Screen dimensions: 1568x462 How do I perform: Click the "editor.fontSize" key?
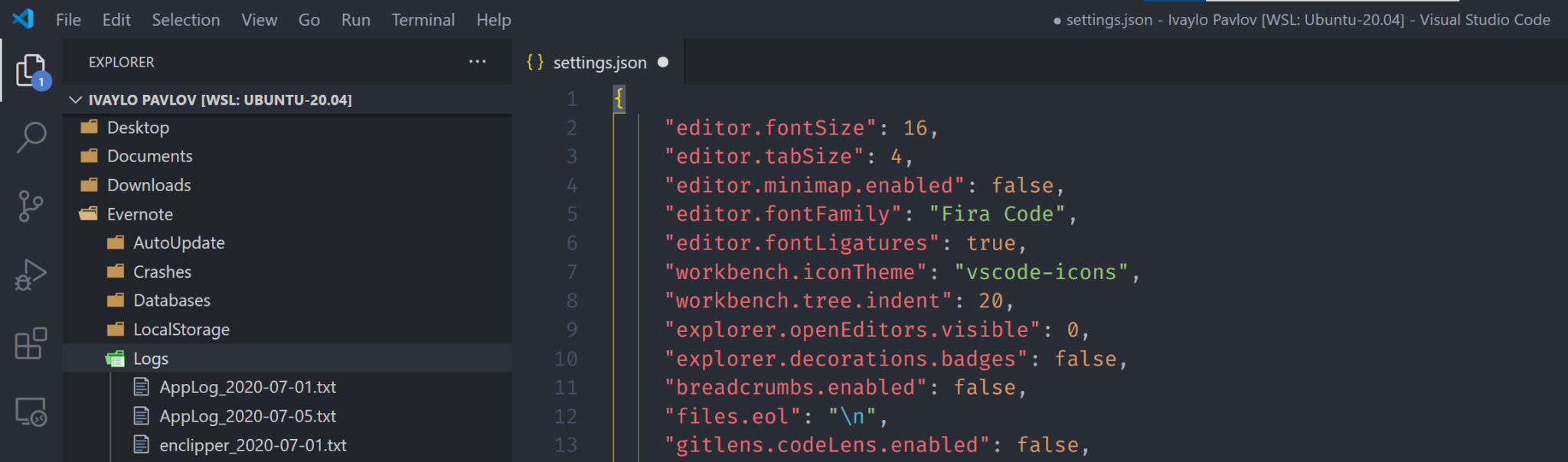click(x=770, y=128)
